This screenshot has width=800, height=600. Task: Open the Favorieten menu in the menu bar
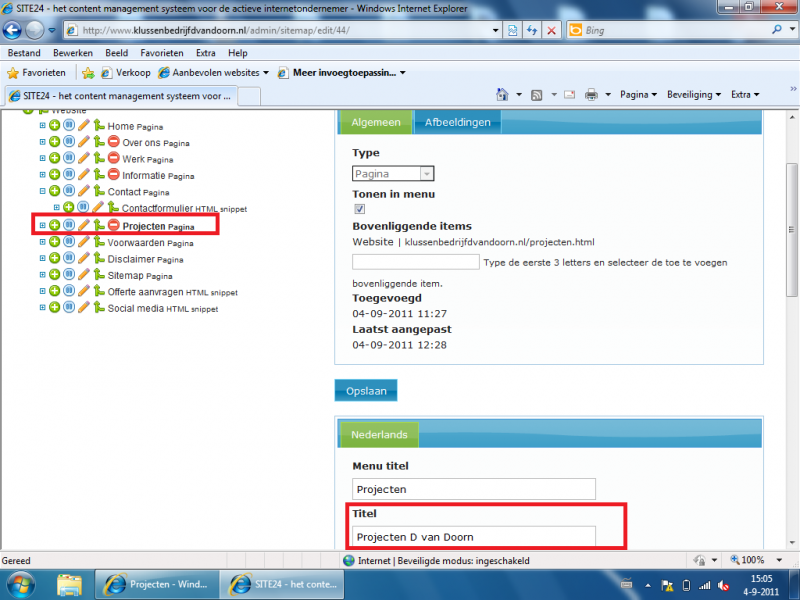click(162, 52)
